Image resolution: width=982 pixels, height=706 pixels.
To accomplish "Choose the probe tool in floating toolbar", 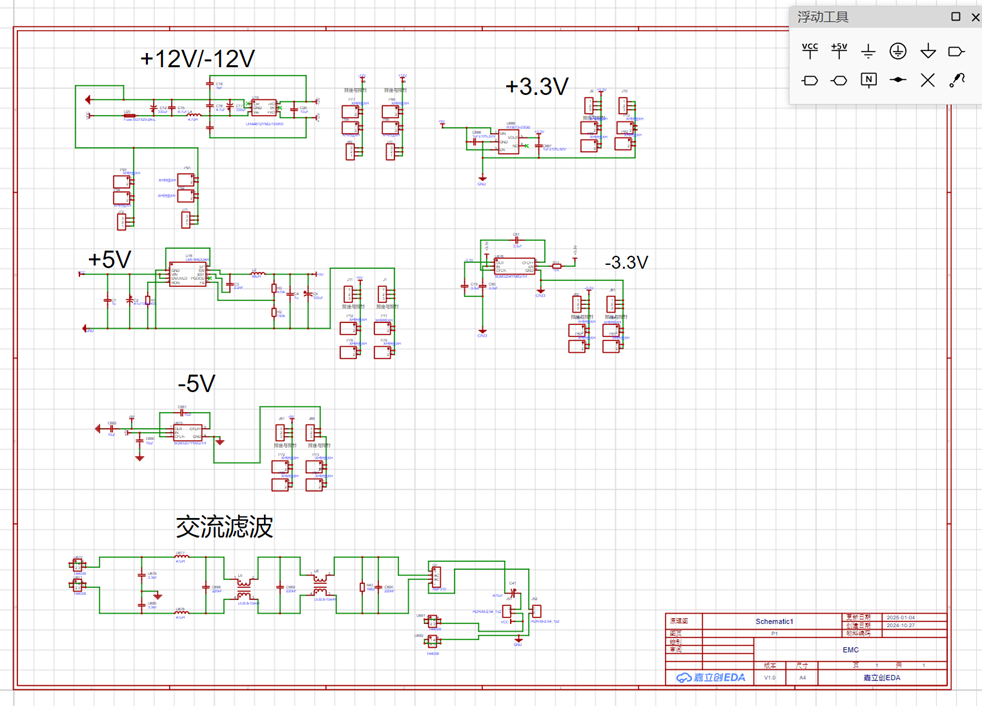I will click(x=957, y=80).
